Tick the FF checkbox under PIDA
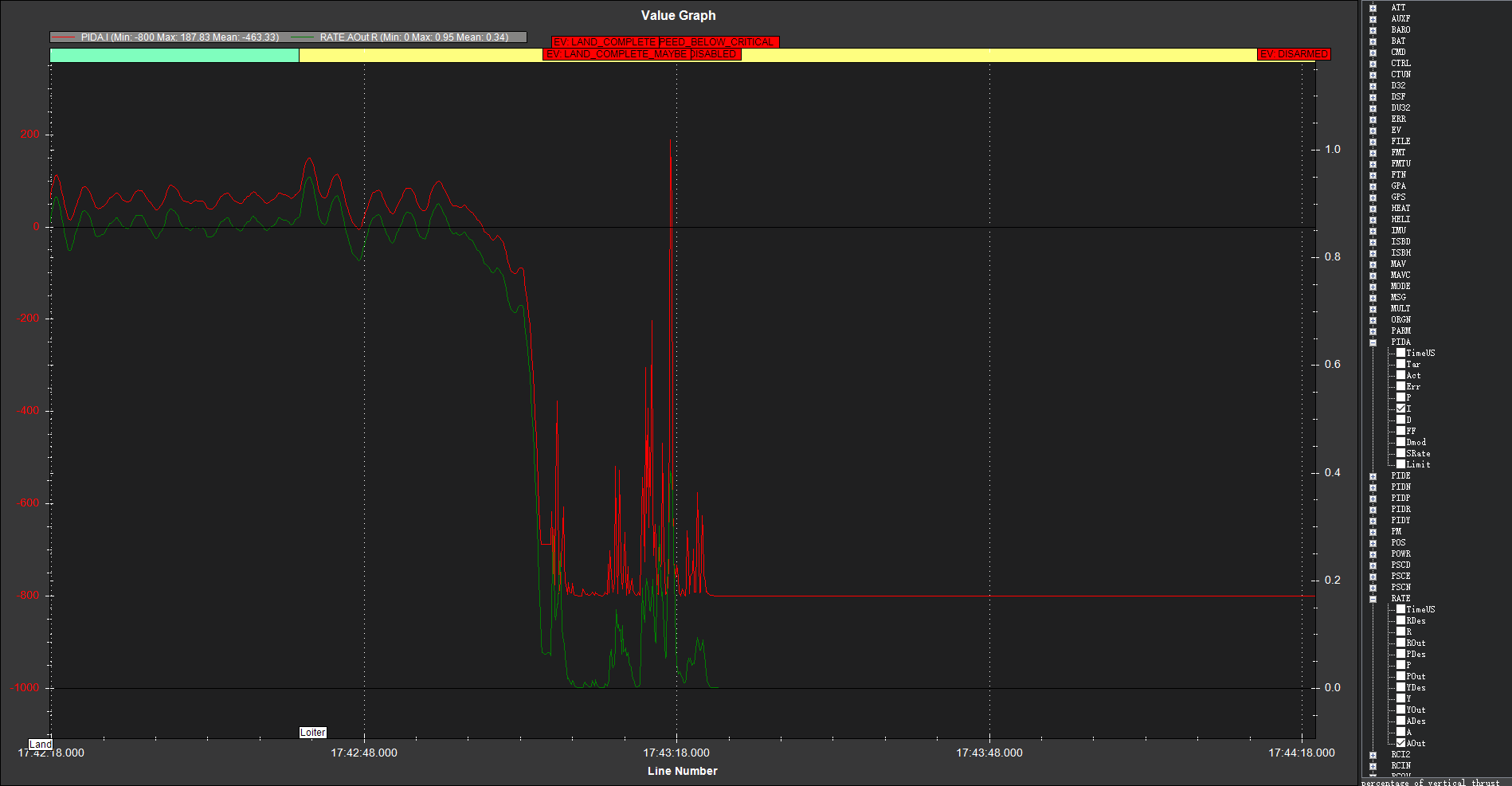Image resolution: width=1512 pixels, height=786 pixels. (x=1400, y=431)
